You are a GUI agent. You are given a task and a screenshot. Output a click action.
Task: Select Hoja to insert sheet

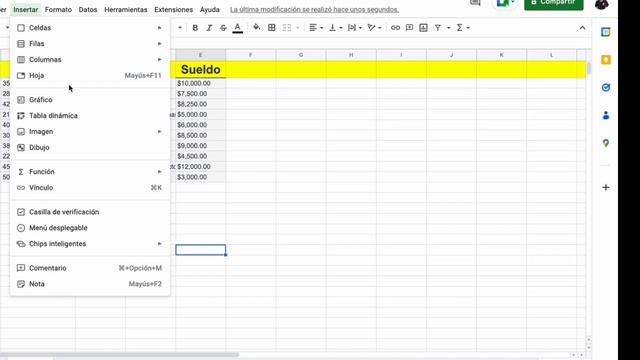(x=90, y=76)
